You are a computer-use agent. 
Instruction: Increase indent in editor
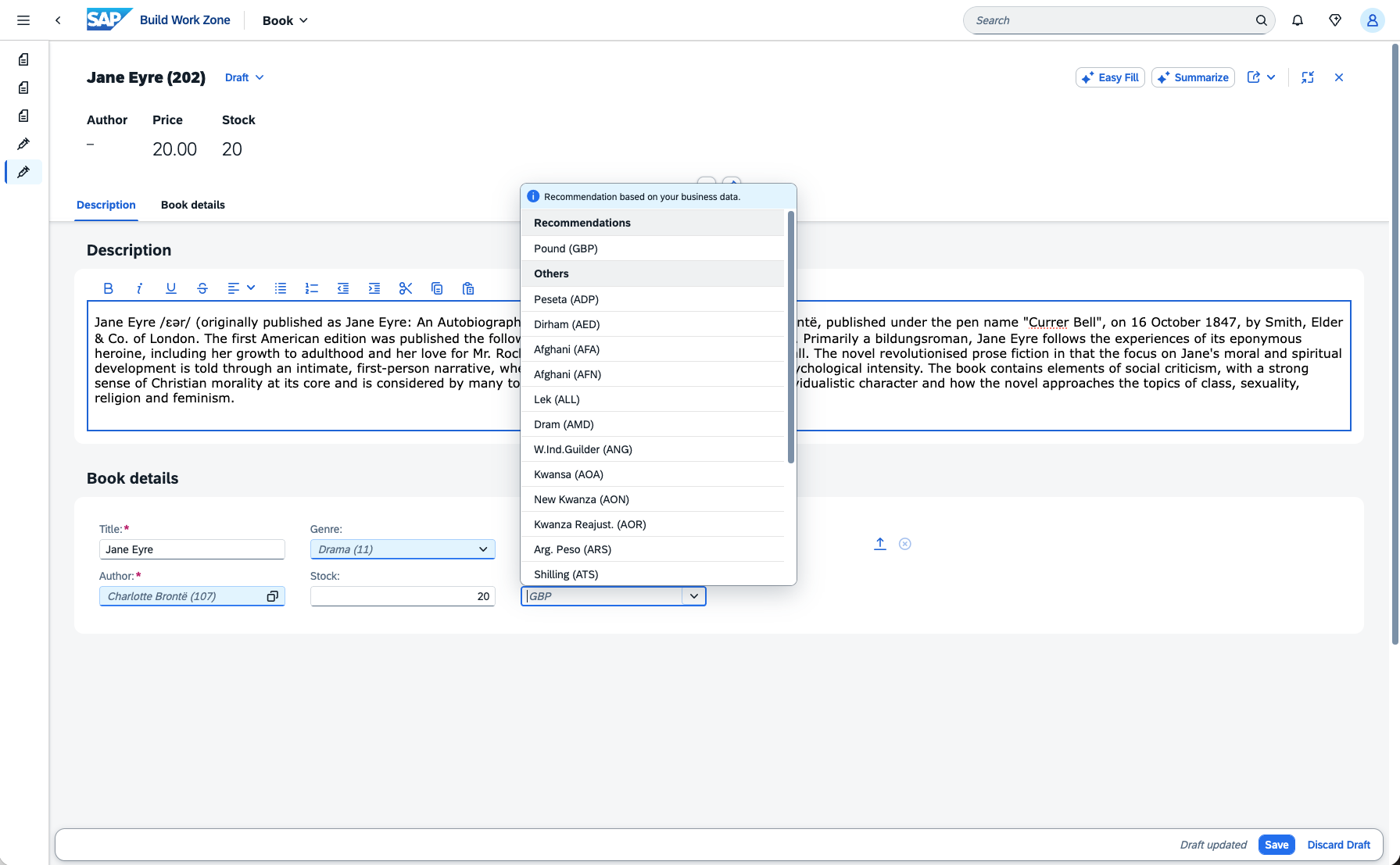pyautogui.click(x=374, y=288)
